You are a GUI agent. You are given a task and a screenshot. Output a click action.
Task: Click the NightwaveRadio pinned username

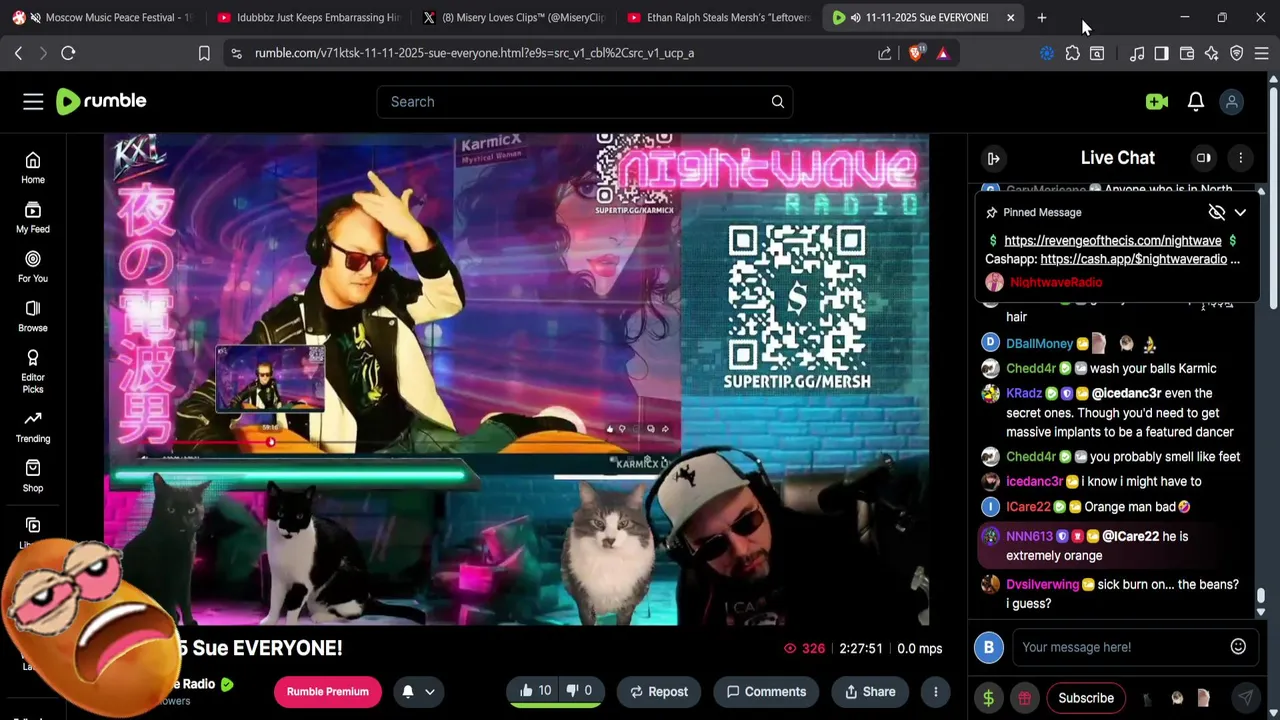(x=1056, y=282)
